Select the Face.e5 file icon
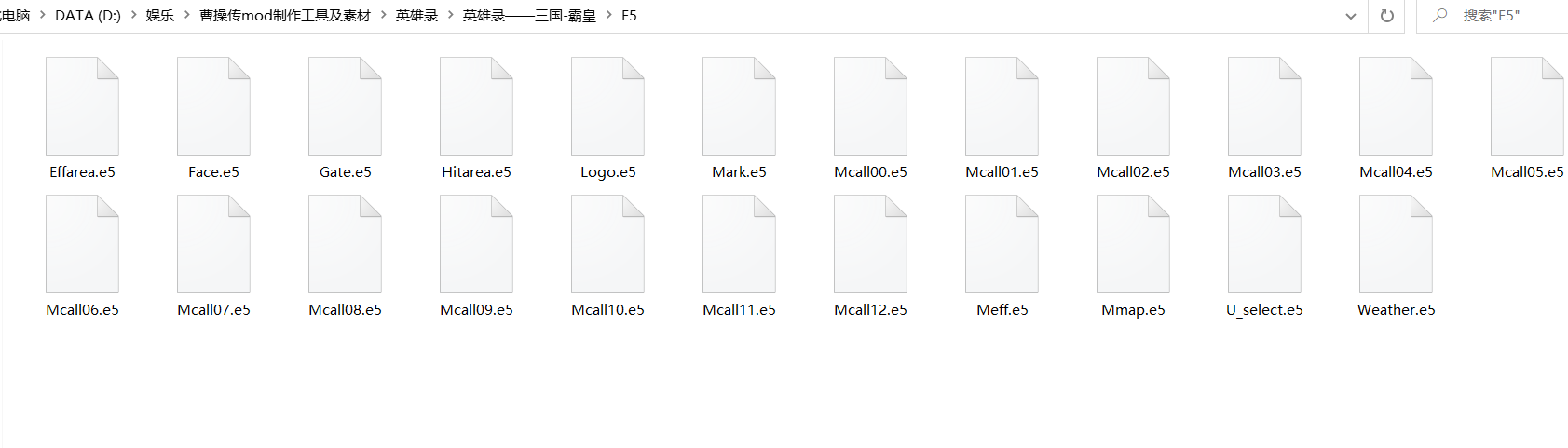 point(213,106)
